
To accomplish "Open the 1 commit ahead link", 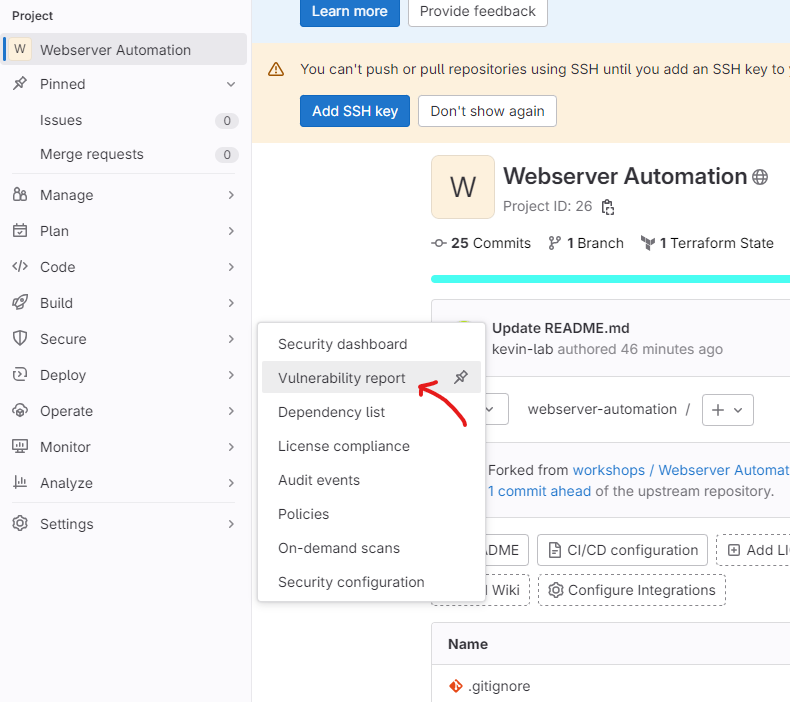I will point(539,491).
